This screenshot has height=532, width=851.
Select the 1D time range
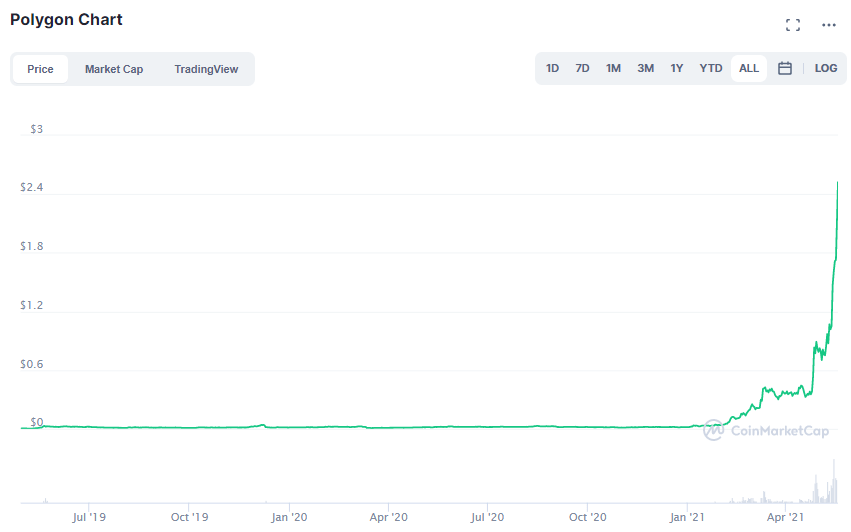(552, 68)
